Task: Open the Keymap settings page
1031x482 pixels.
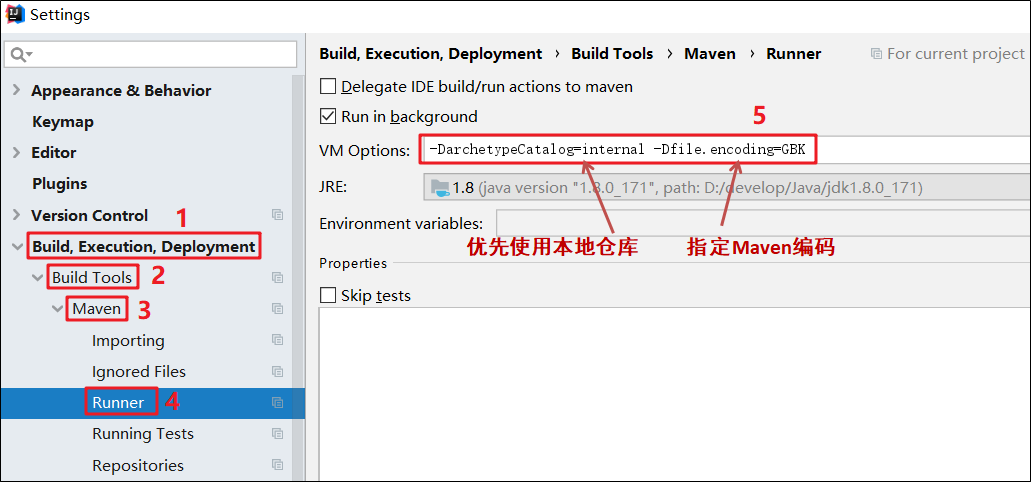Action: click(x=62, y=122)
